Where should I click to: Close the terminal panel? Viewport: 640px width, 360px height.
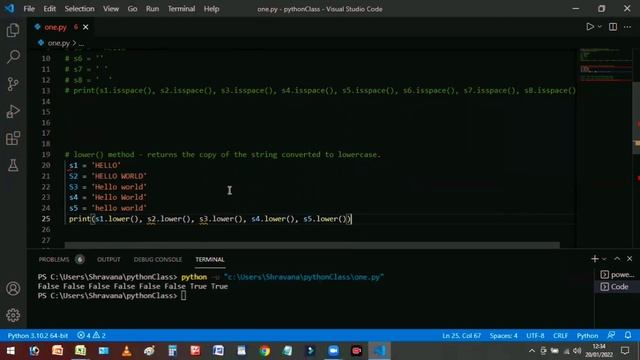(629, 259)
